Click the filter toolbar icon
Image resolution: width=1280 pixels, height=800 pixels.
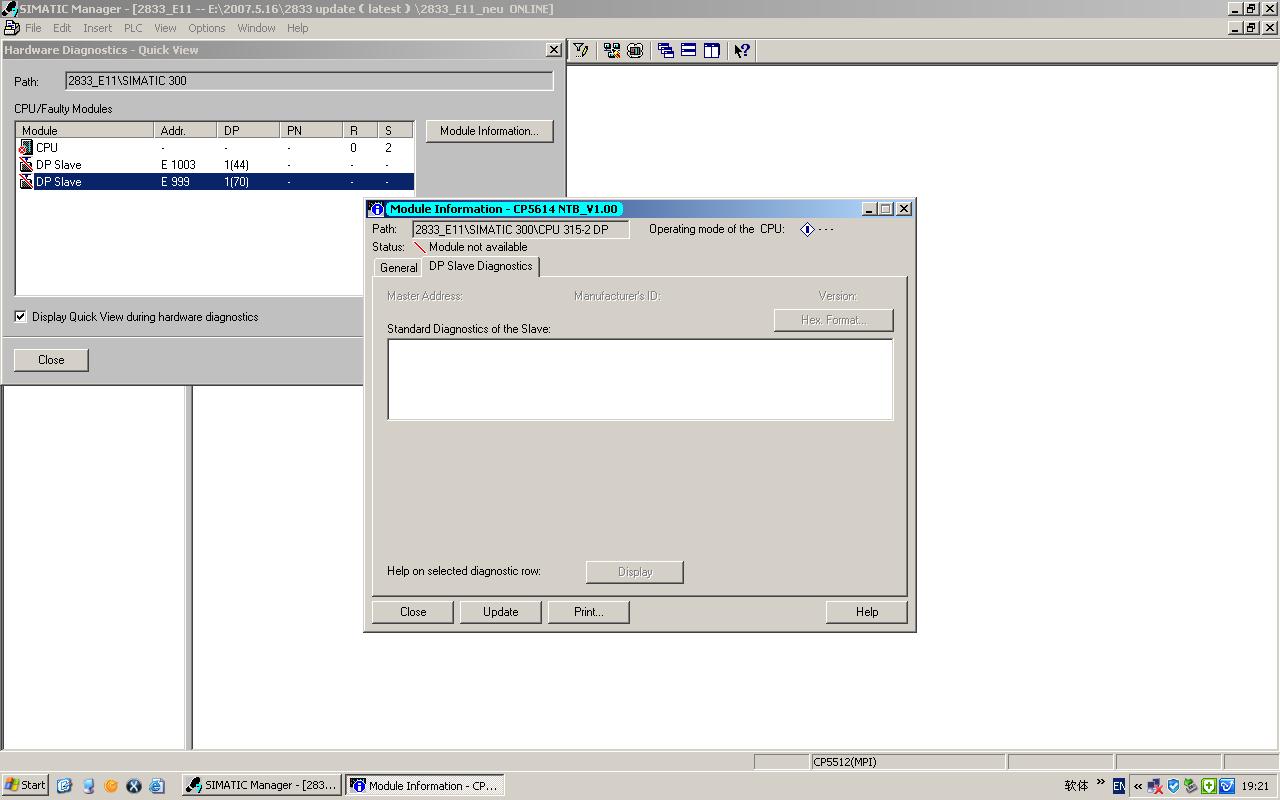click(581, 51)
